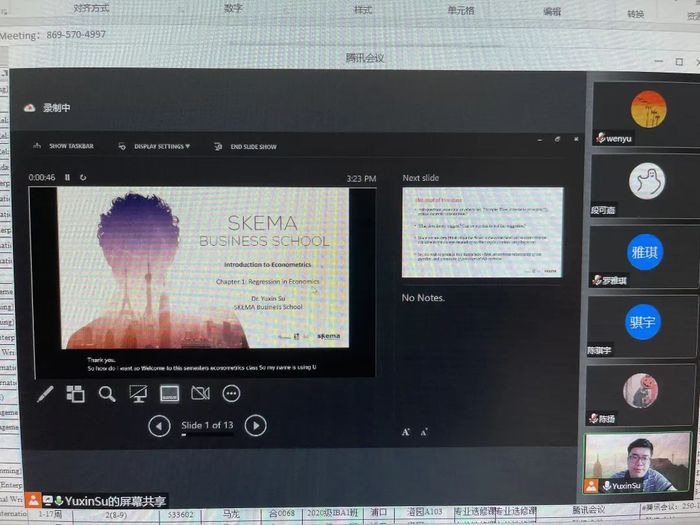Click the muted microphone icon beside wenyu
This screenshot has height=525, width=700.
(x=600, y=138)
